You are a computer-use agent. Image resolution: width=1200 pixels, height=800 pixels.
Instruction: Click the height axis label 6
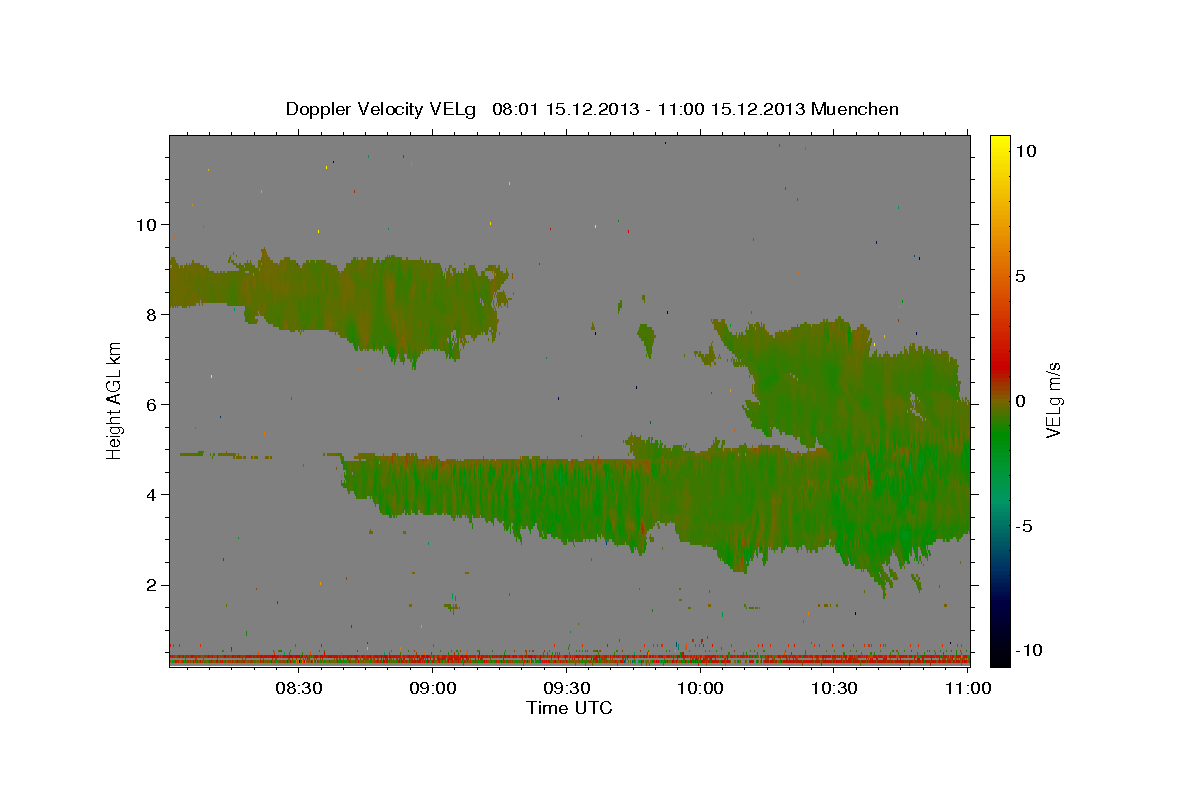point(152,404)
